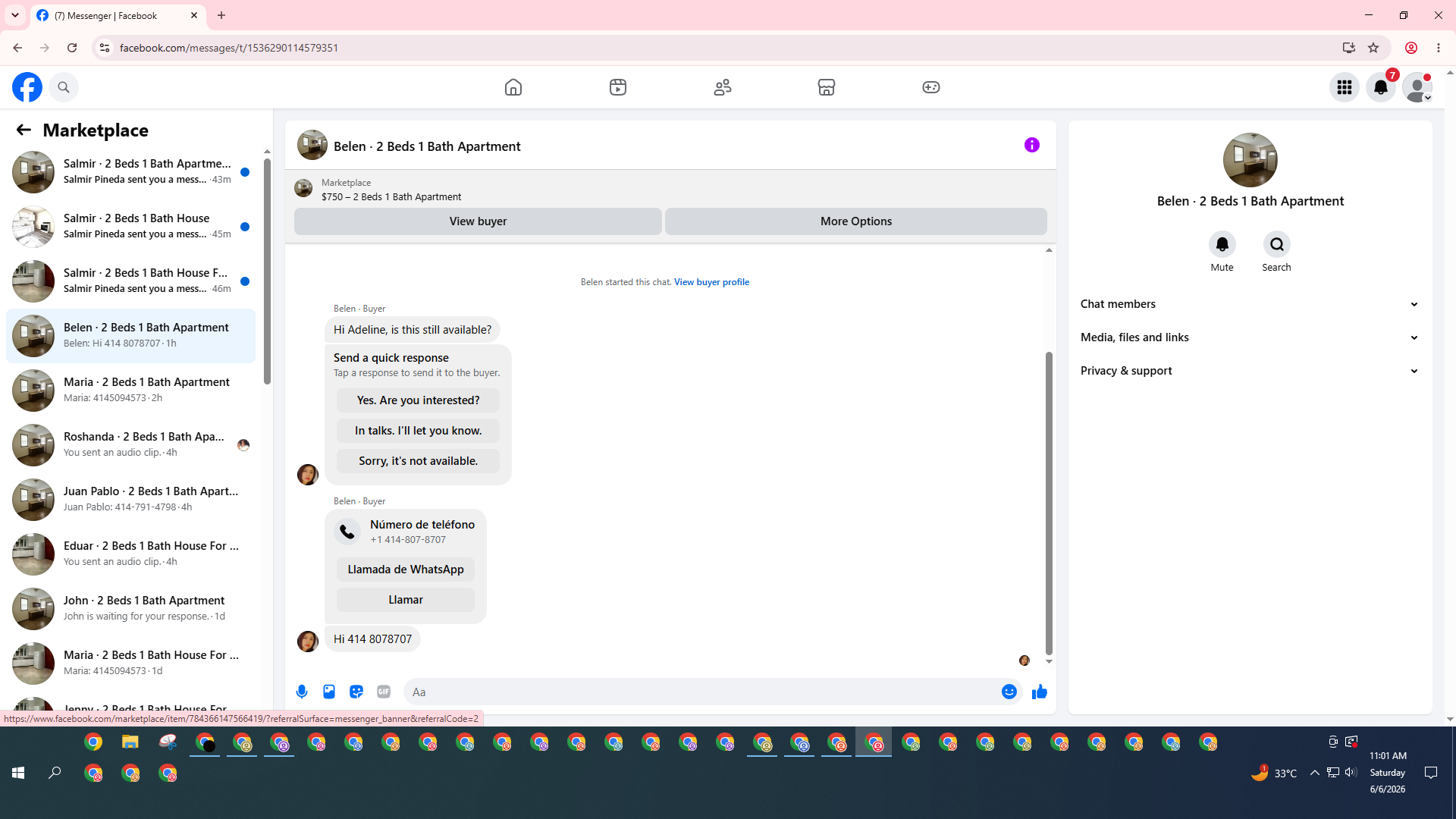
Task: Open conversation info for Belen chat
Action: (x=1032, y=145)
